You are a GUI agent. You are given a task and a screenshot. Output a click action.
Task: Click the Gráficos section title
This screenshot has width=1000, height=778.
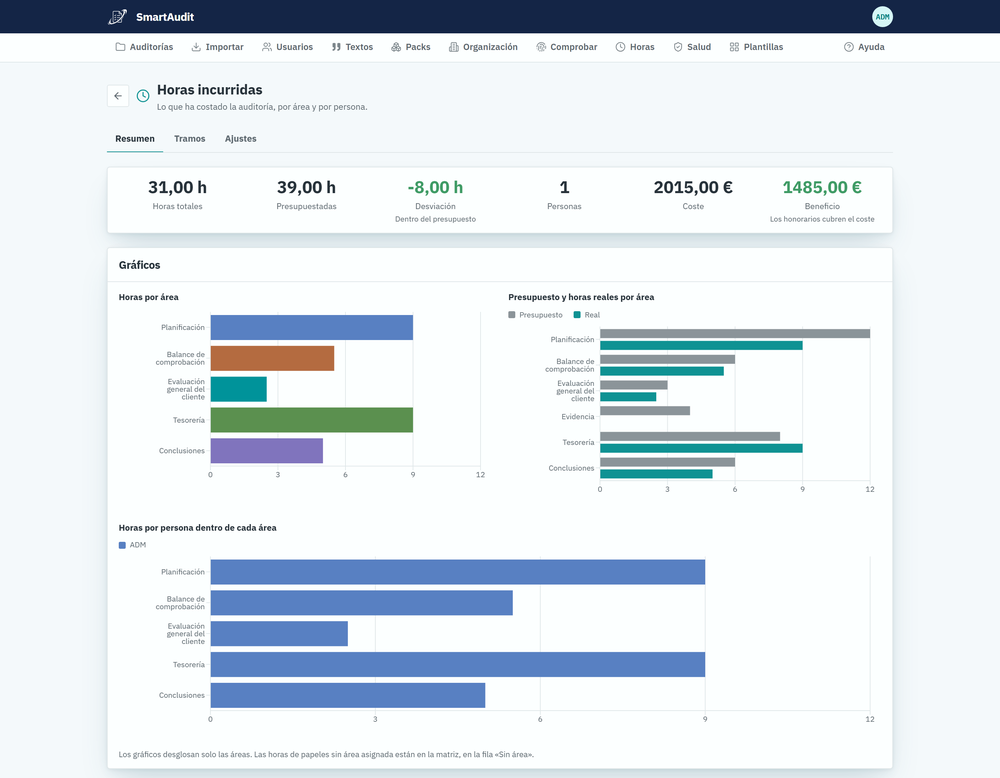(140, 265)
